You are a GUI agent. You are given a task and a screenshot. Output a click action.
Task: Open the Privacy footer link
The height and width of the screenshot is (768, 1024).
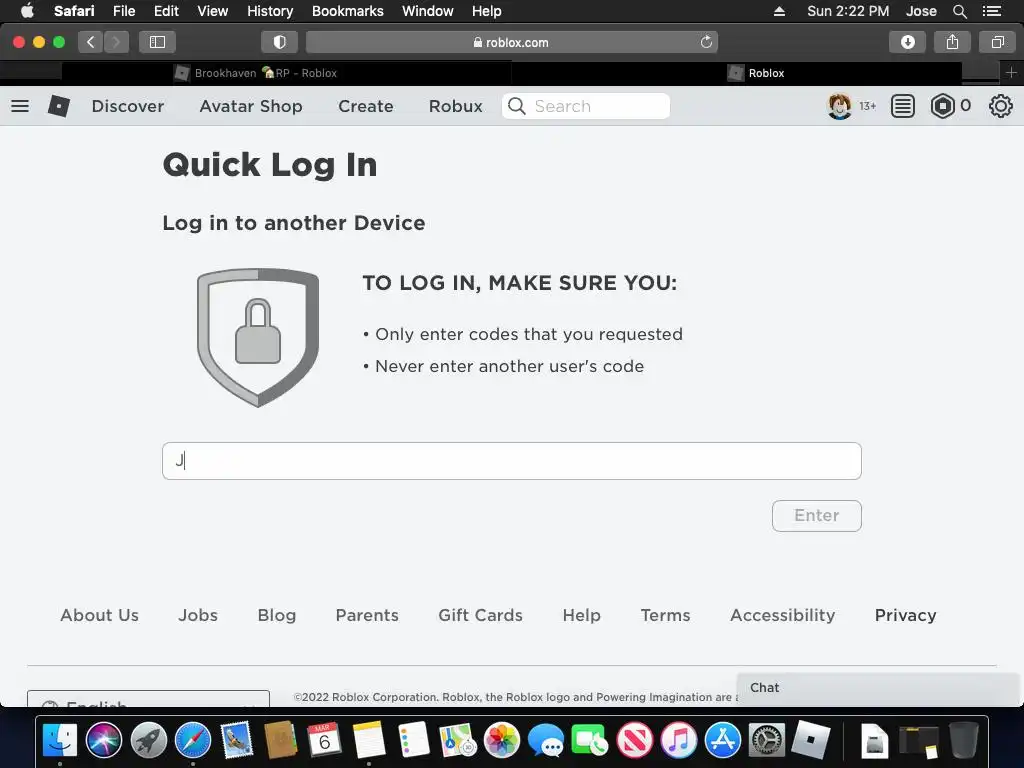point(905,615)
